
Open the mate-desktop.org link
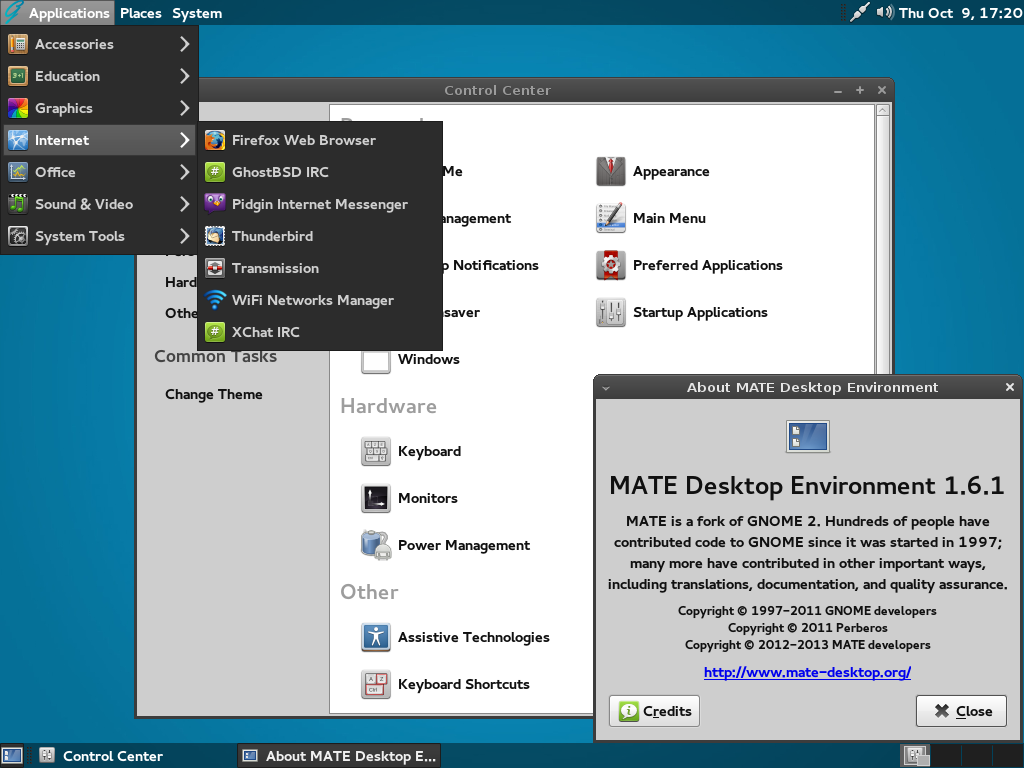807,672
